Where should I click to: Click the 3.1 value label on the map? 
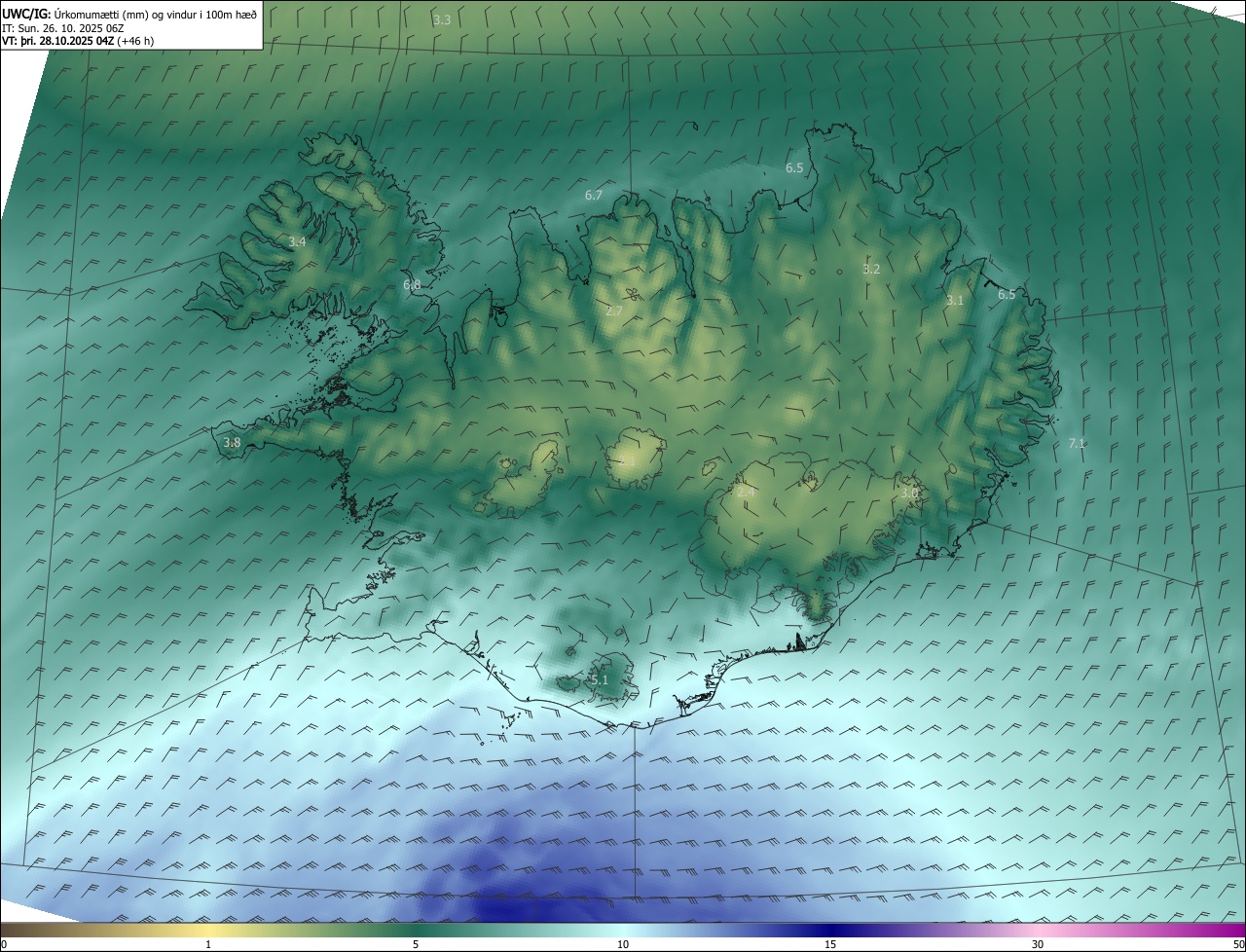pos(954,301)
